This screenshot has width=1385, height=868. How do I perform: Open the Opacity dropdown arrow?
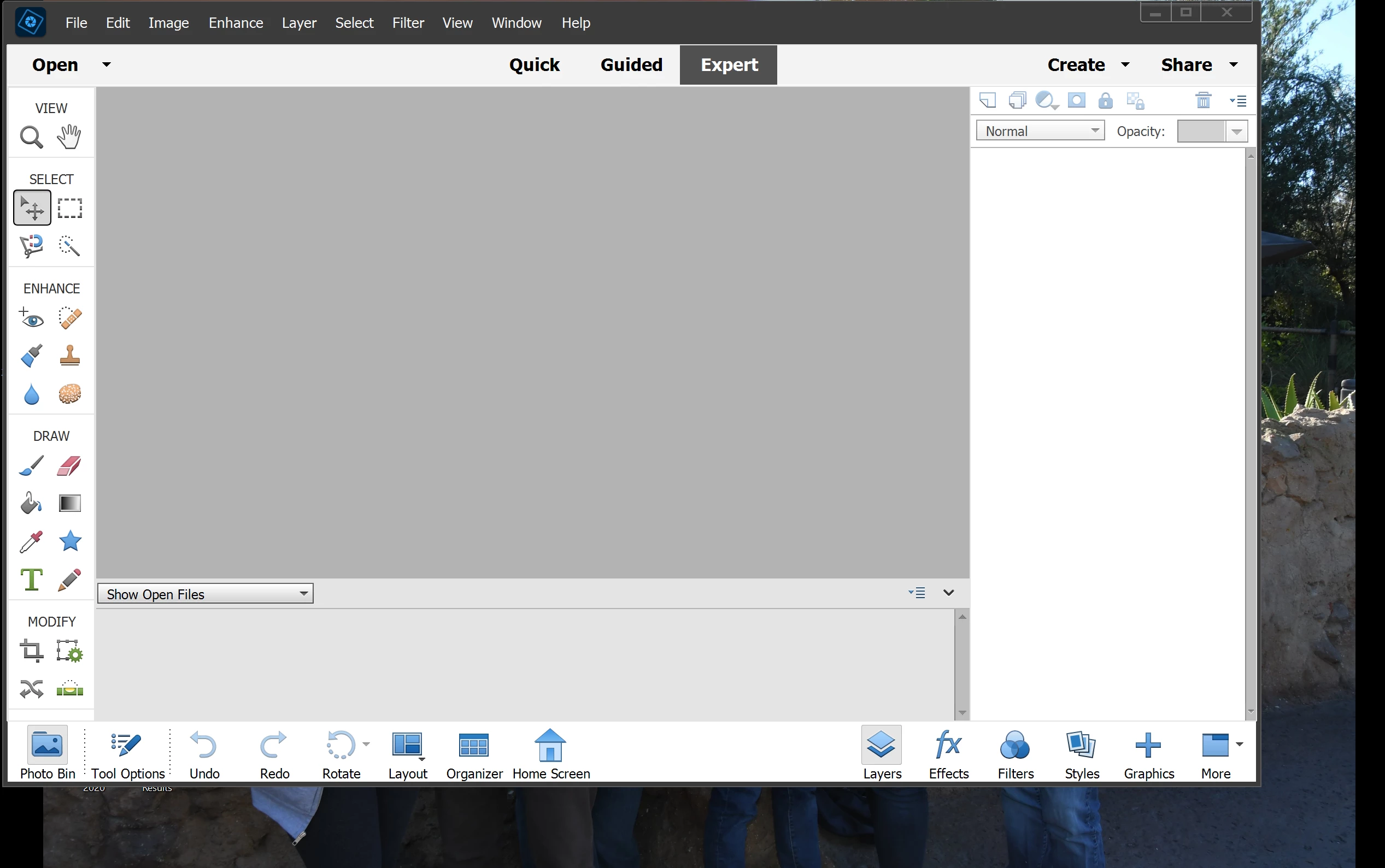tap(1237, 132)
